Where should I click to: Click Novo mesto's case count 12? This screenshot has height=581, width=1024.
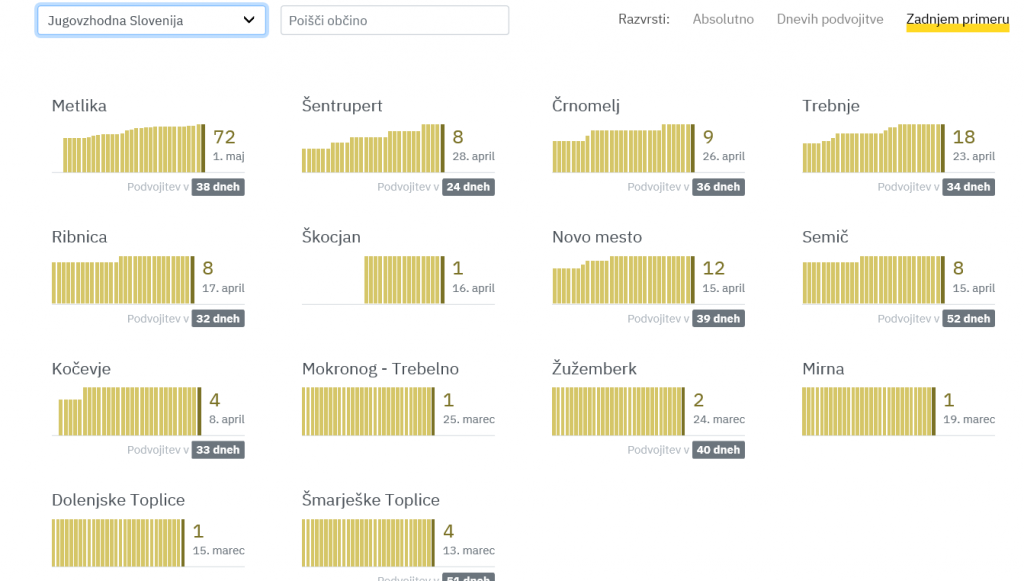(714, 268)
